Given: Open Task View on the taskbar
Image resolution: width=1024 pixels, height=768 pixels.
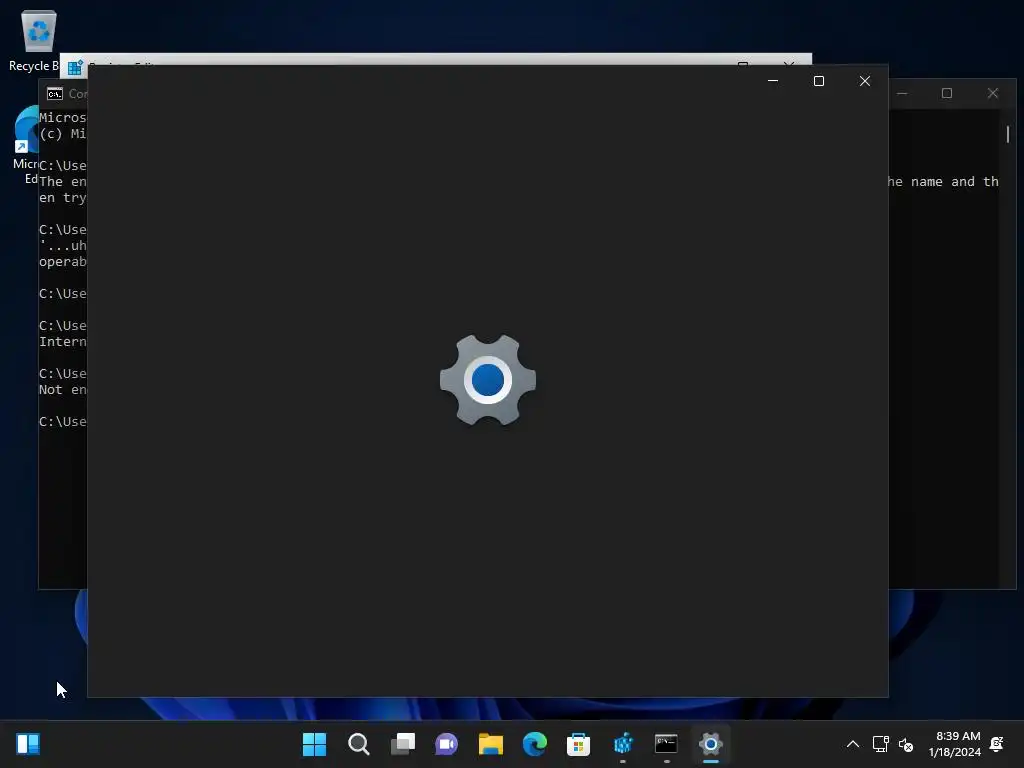Looking at the screenshot, I should click(x=402, y=744).
